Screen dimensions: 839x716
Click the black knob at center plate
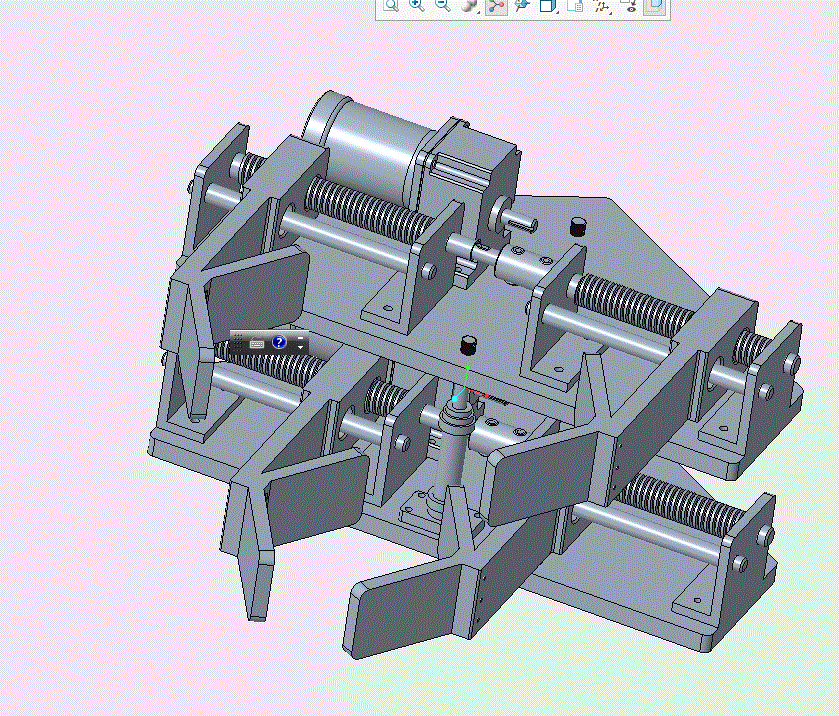[x=468, y=345]
